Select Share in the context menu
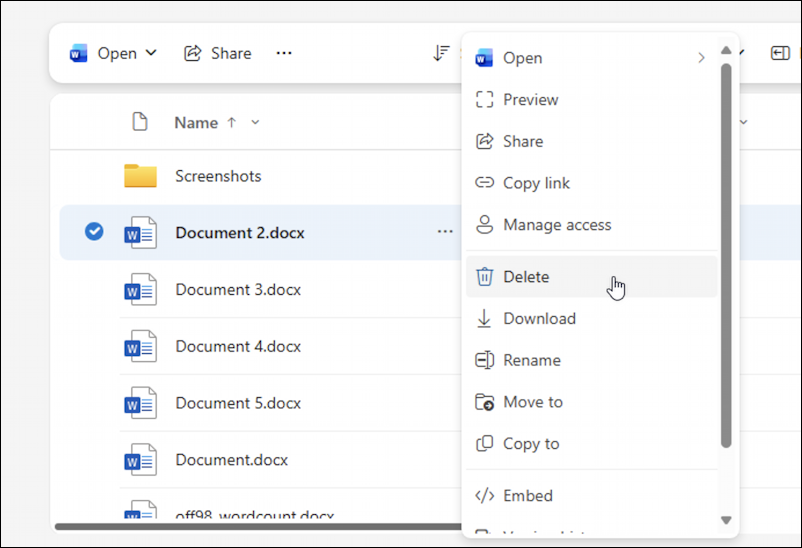The width and height of the screenshot is (802, 548). pyautogui.click(x=523, y=142)
